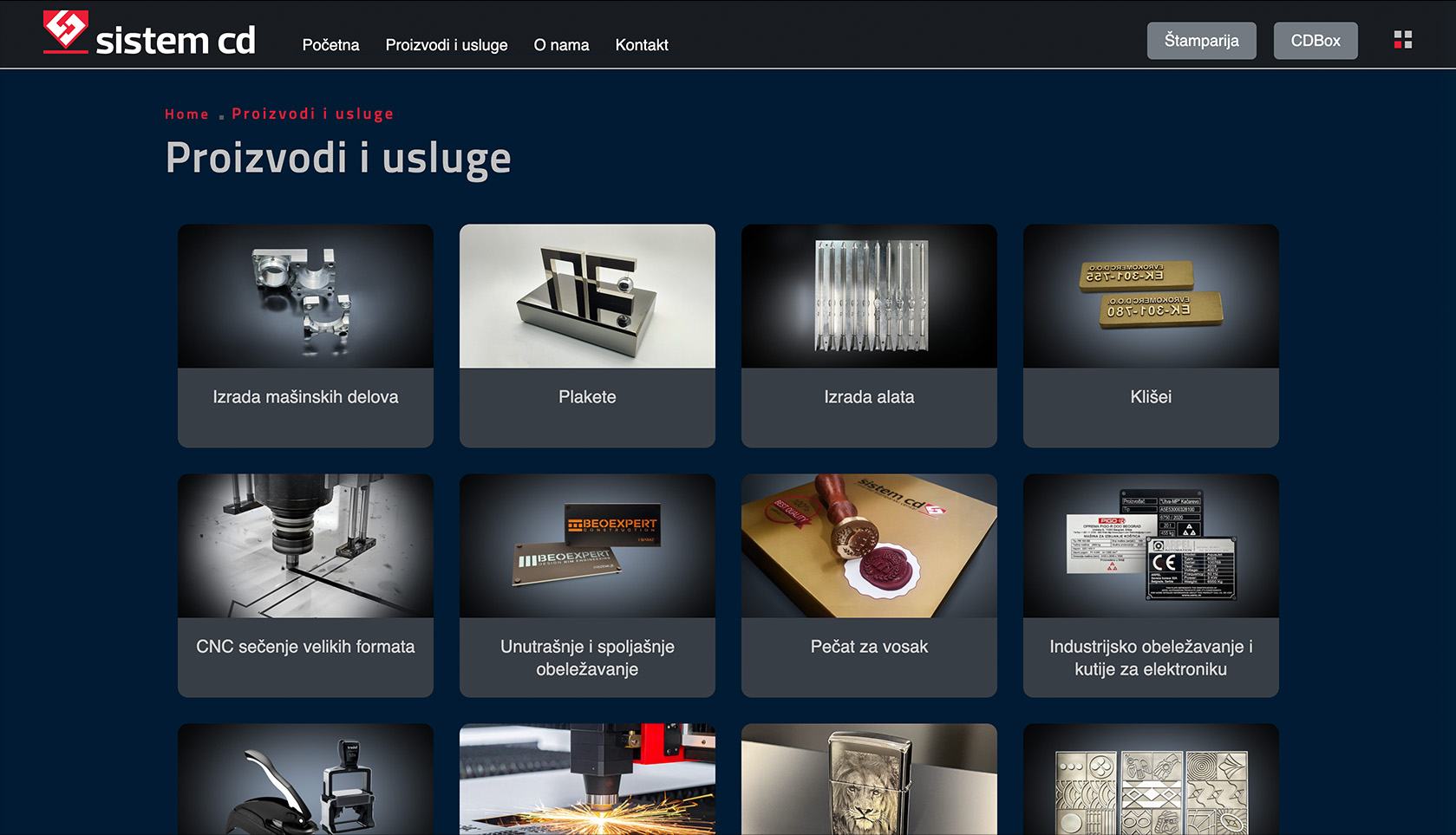This screenshot has width=1456, height=835.
Task: View the Klišei brass plates image
Action: pyautogui.click(x=1151, y=297)
